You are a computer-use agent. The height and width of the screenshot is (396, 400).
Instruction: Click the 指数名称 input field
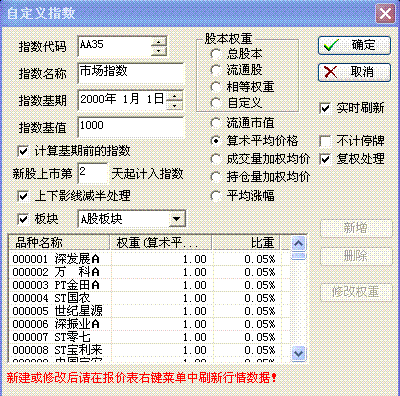coord(131,73)
